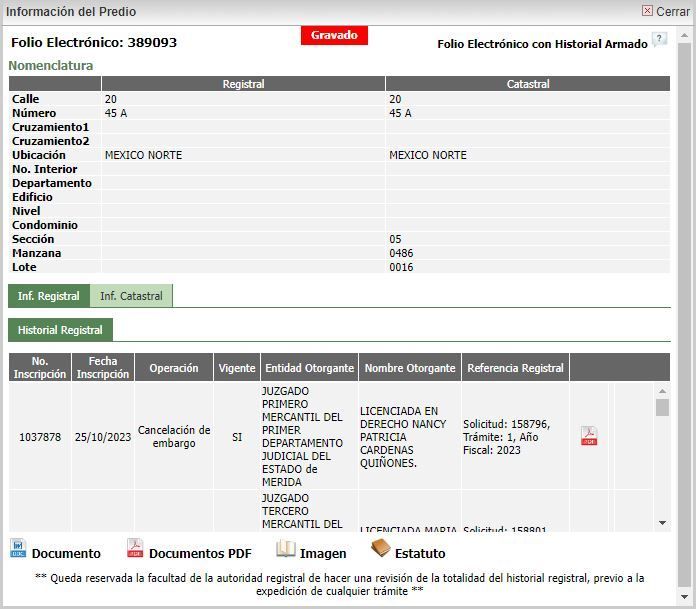This screenshot has width=696, height=609.
Task: Open PDF icon for inscription 1037878
Action: (589, 436)
